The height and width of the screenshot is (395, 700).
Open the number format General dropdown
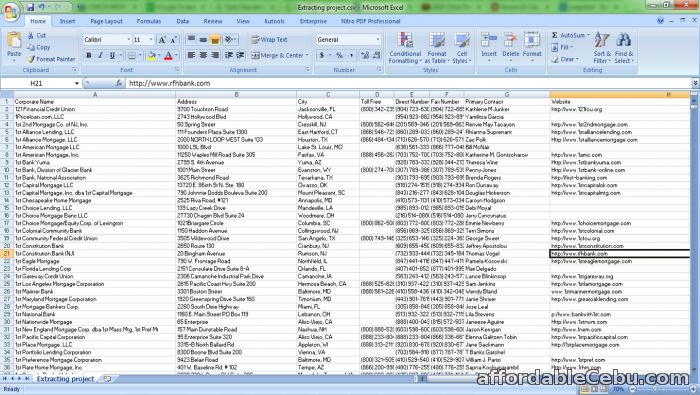click(x=378, y=40)
